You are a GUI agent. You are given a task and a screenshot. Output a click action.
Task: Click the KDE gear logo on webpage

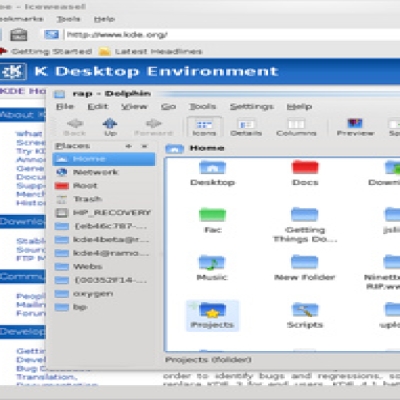click(x=13, y=71)
